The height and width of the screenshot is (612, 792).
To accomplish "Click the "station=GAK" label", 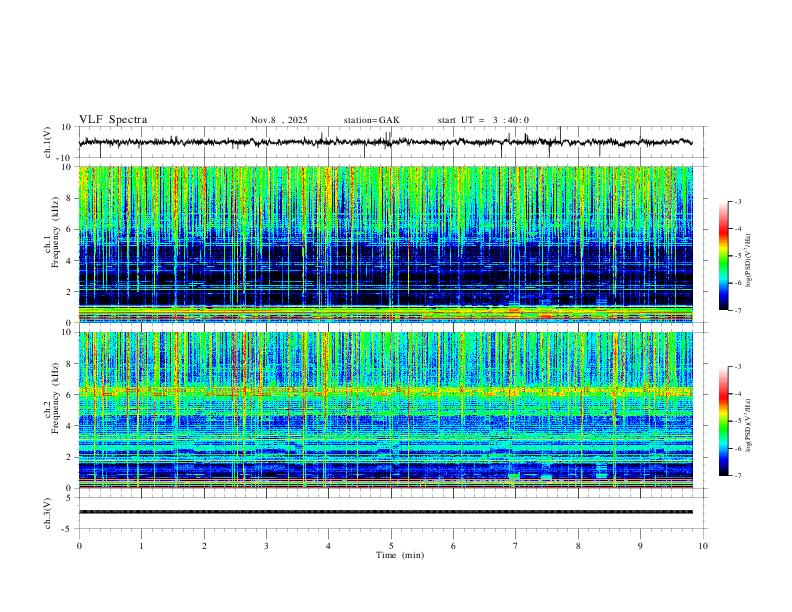I will click(371, 120).
